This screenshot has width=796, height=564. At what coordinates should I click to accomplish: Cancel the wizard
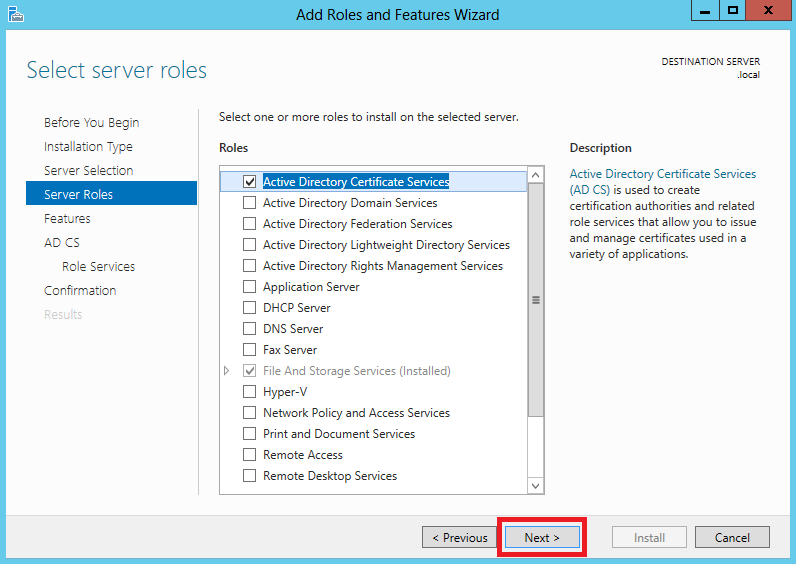732,538
